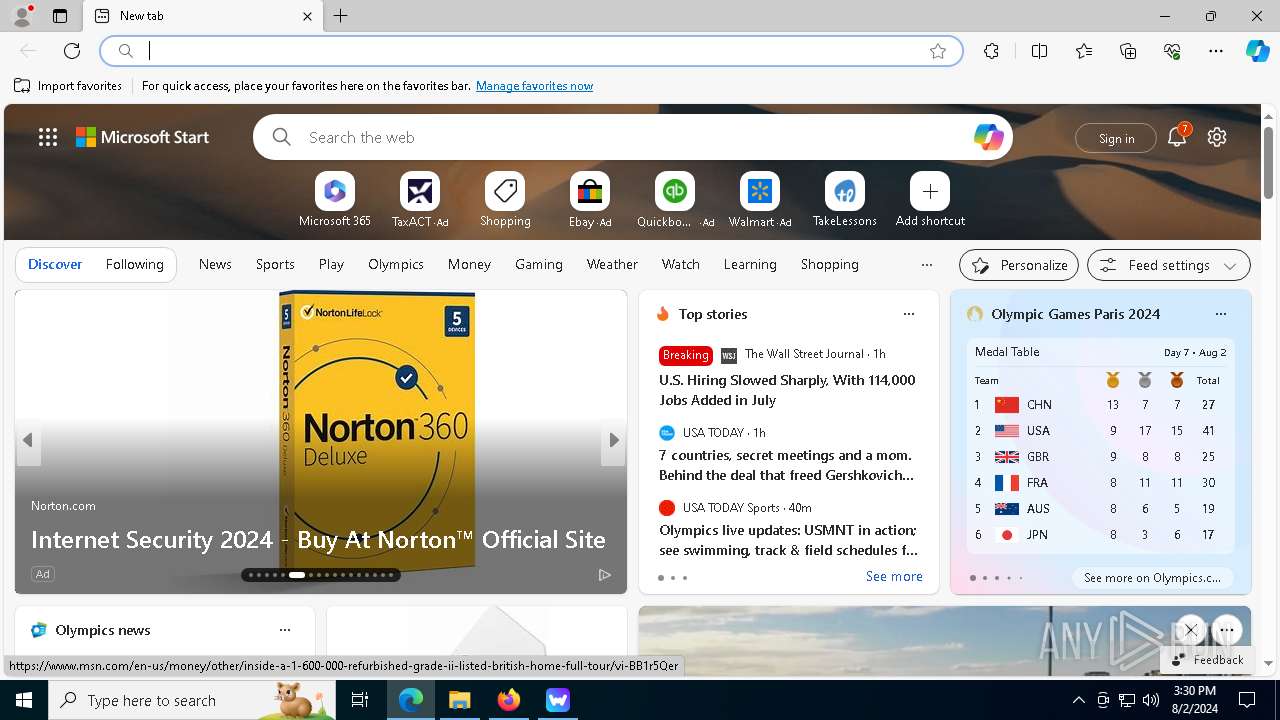This screenshot has width=1280, height=720.
Task: Toggle Split screen view
Action: (1039, 51)
